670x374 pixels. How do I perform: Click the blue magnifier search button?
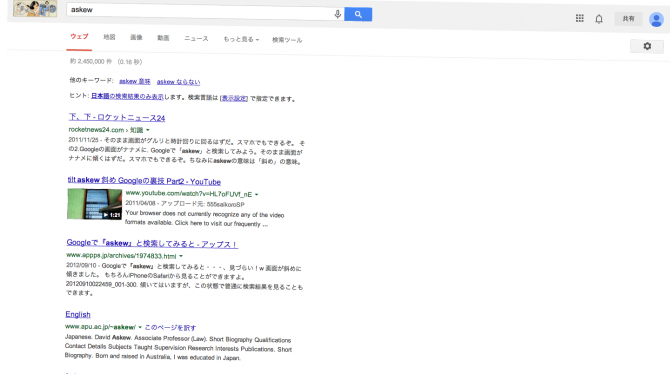coord(358,14)
